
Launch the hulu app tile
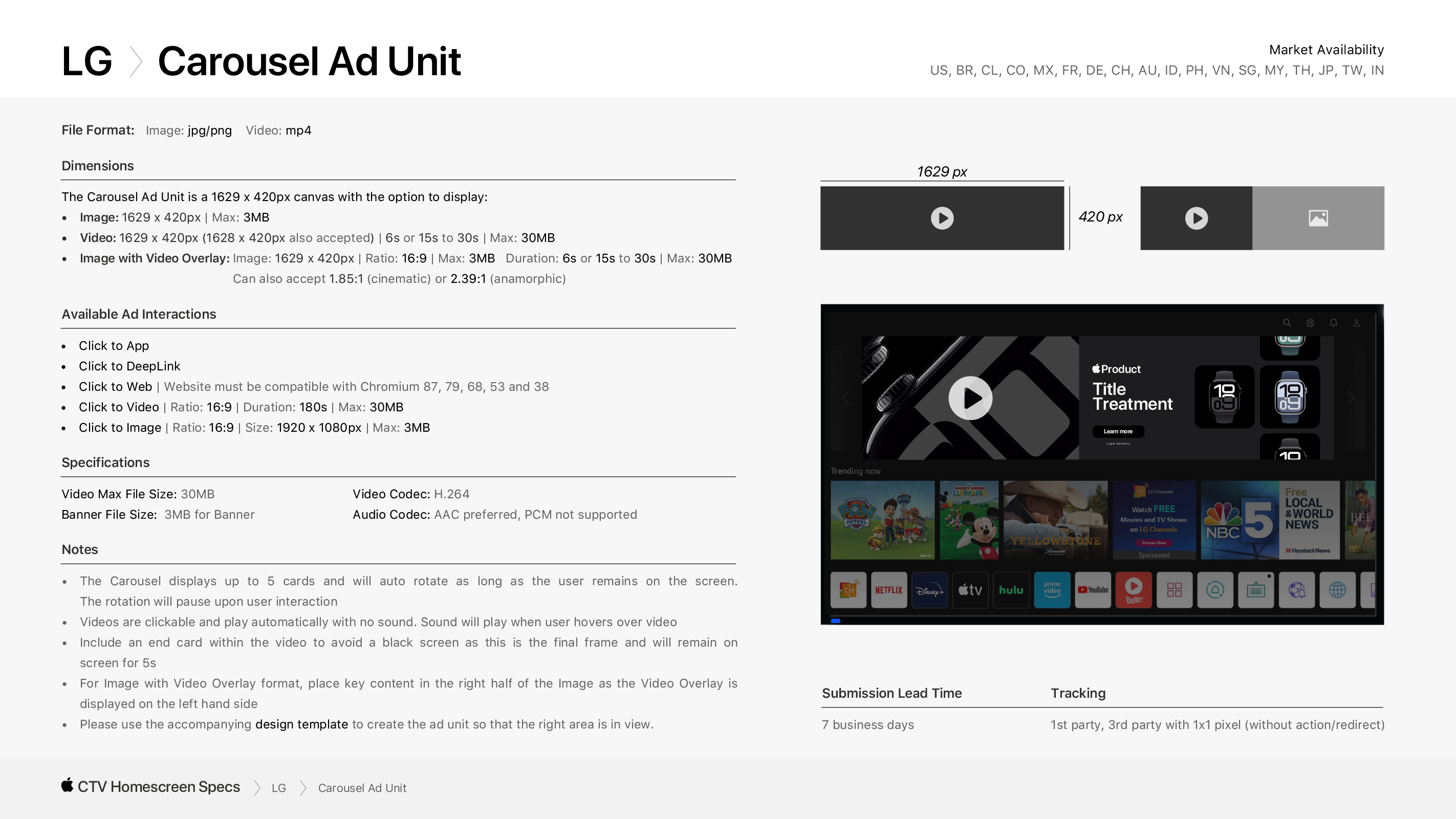coord(1011,590)
